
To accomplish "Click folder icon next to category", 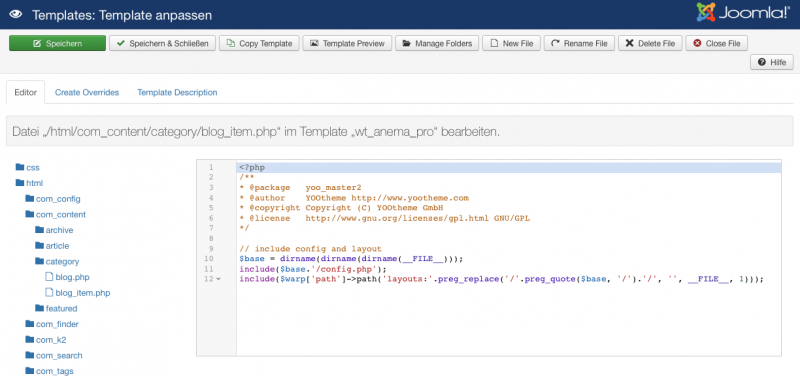I will click(x=39, y=261).
